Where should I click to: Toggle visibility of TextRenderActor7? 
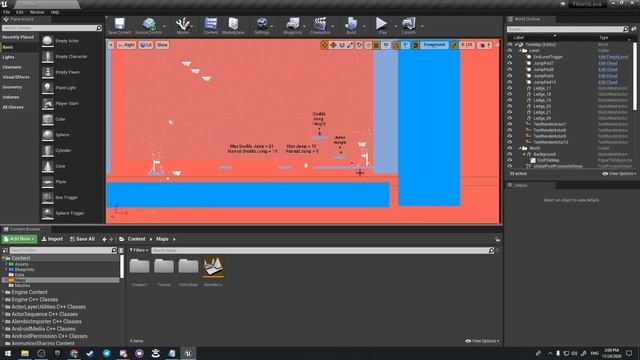tap(510, 124)
